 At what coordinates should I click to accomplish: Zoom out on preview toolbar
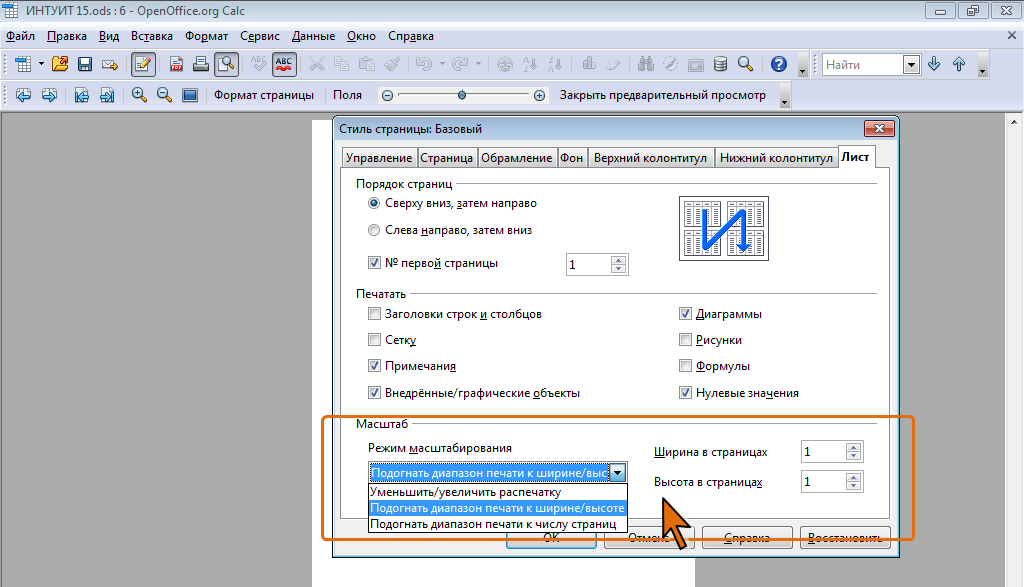coord(165,95)
